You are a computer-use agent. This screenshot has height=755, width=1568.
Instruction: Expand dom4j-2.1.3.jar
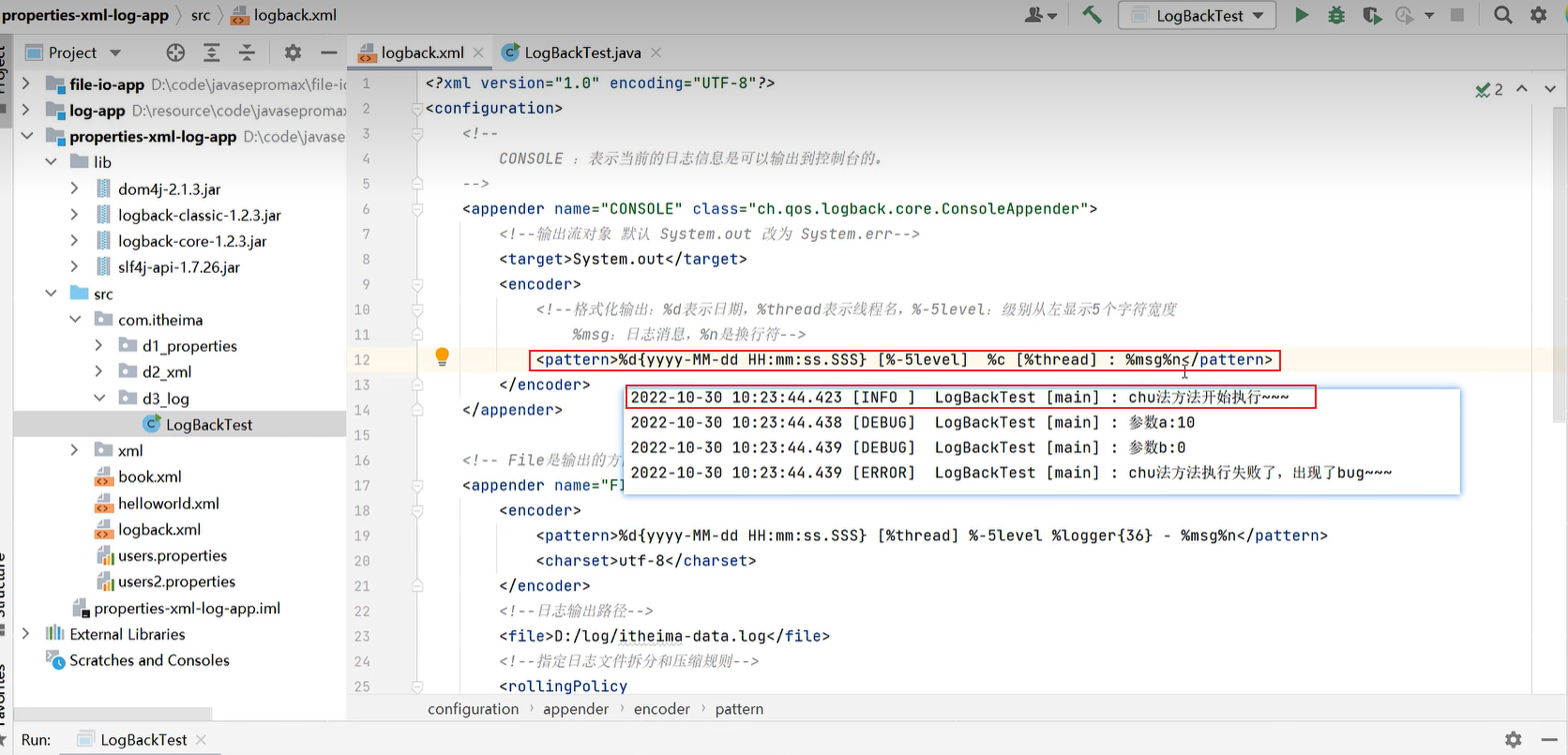pyautogui.click(x=75, y=189)
